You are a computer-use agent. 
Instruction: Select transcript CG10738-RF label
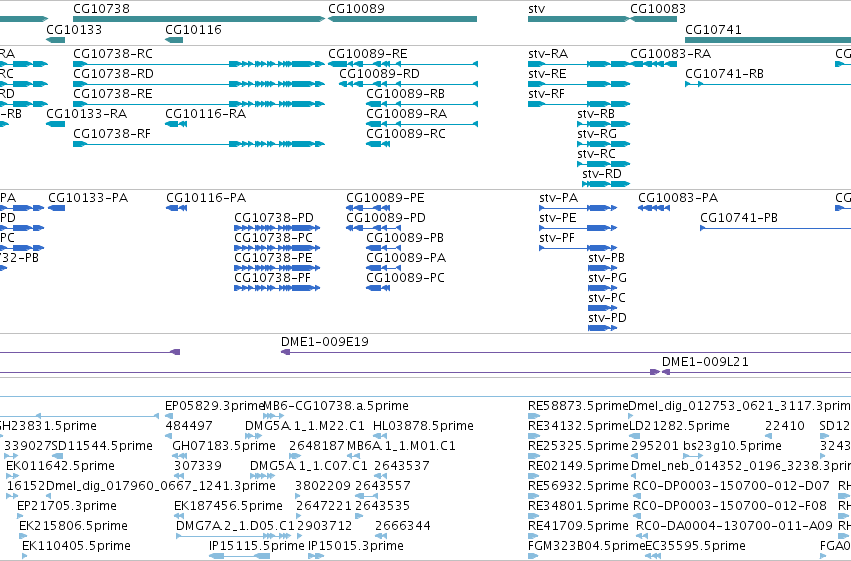[x=112, y=133]
